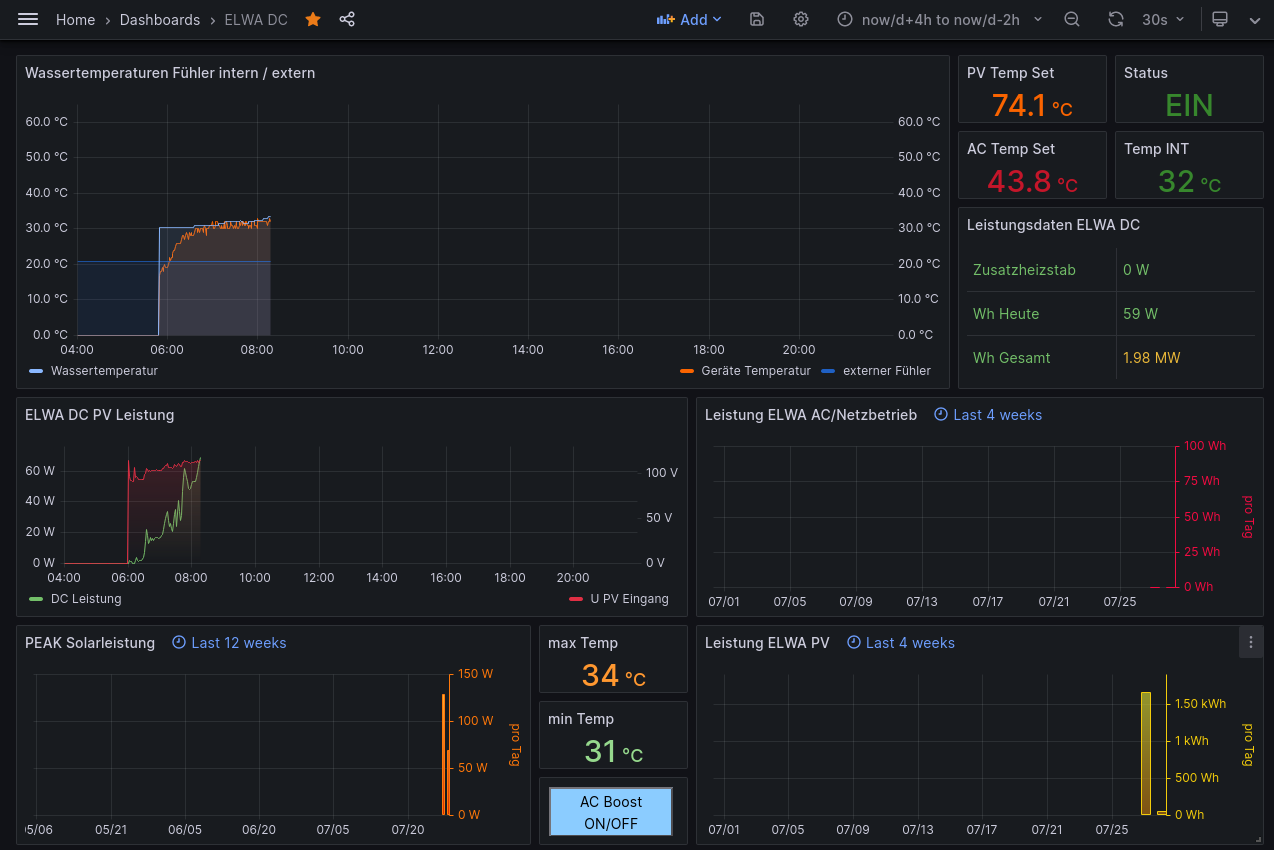Toggle the Wassertemperatur legend series
Viewport: 1274px width, 850px height.
pyautogui.click(x=104, y=371)
